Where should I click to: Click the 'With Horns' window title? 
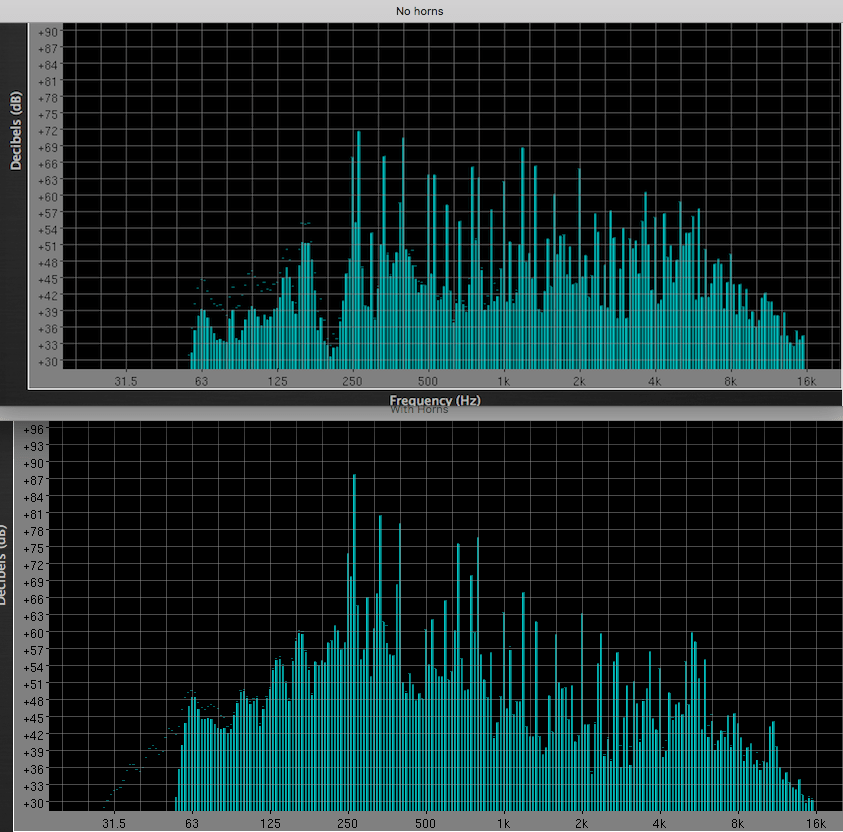(x=419, y=410)
